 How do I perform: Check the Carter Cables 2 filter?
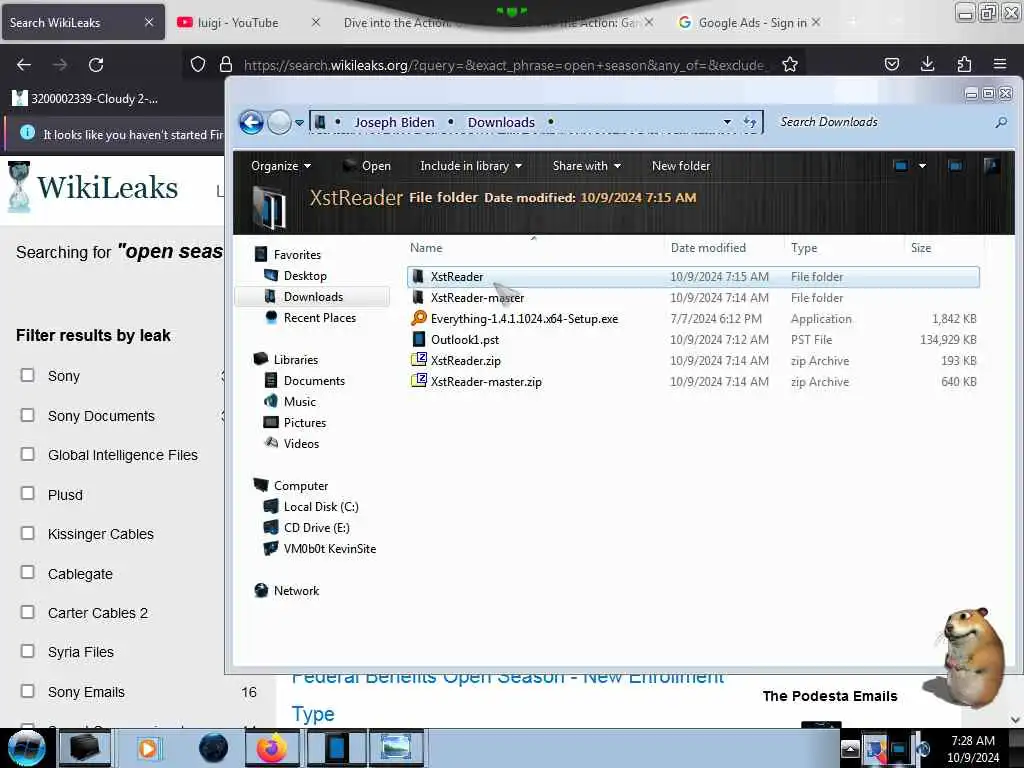[x=27, y=612]
